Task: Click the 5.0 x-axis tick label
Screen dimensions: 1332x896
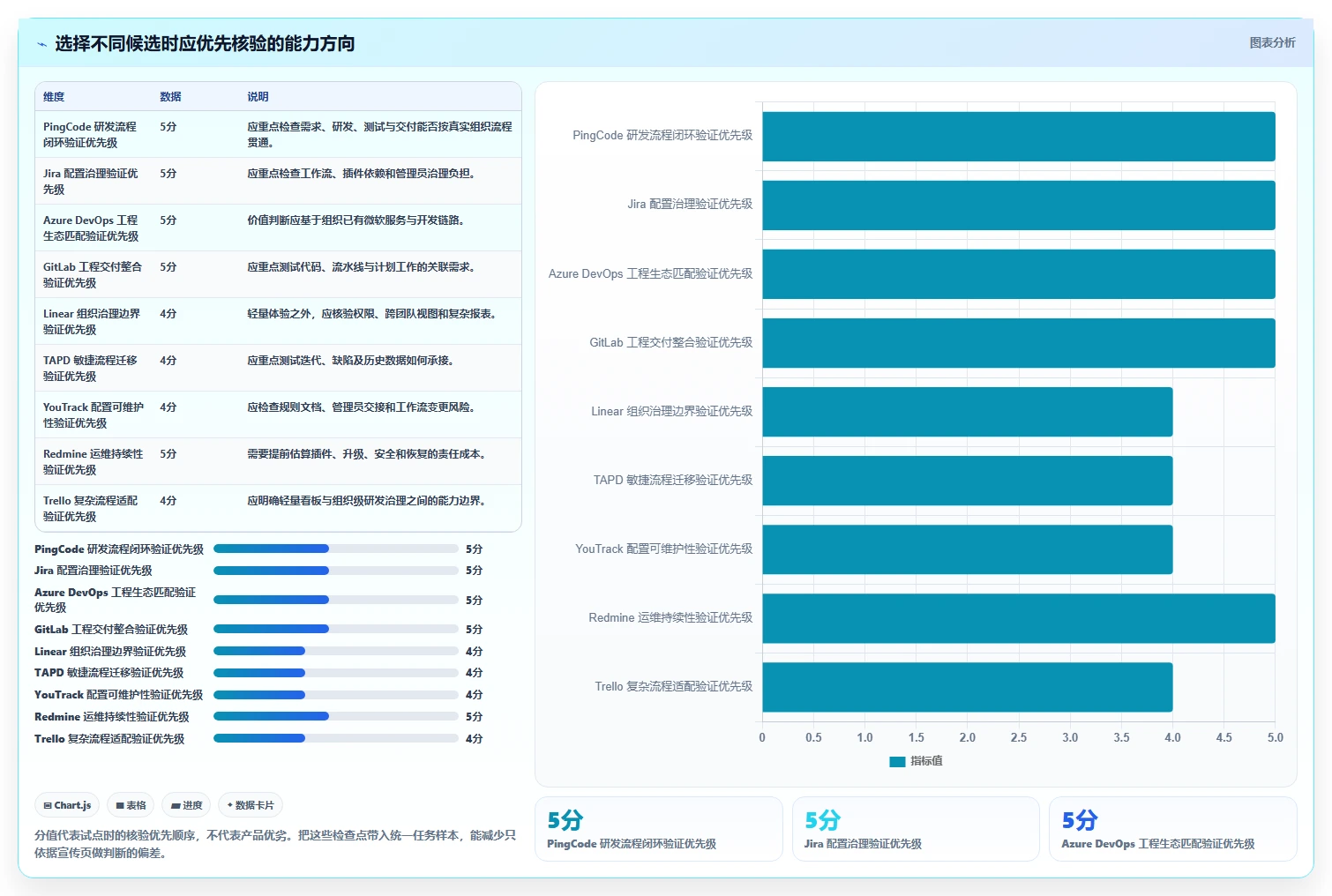Action: [1276, 737]
